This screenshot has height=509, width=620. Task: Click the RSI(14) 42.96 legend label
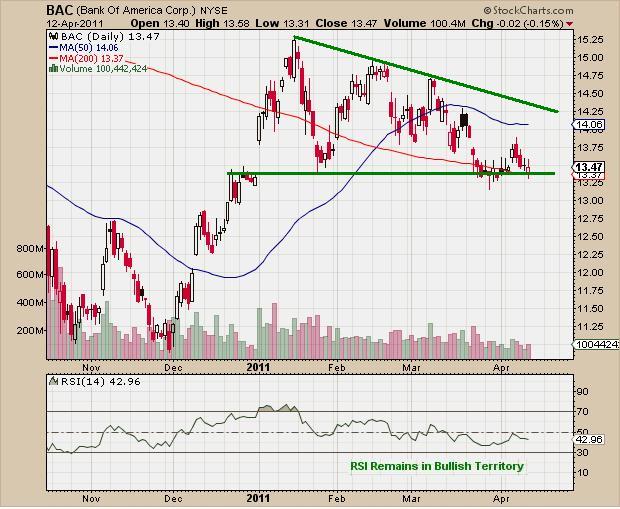point(100,382)
